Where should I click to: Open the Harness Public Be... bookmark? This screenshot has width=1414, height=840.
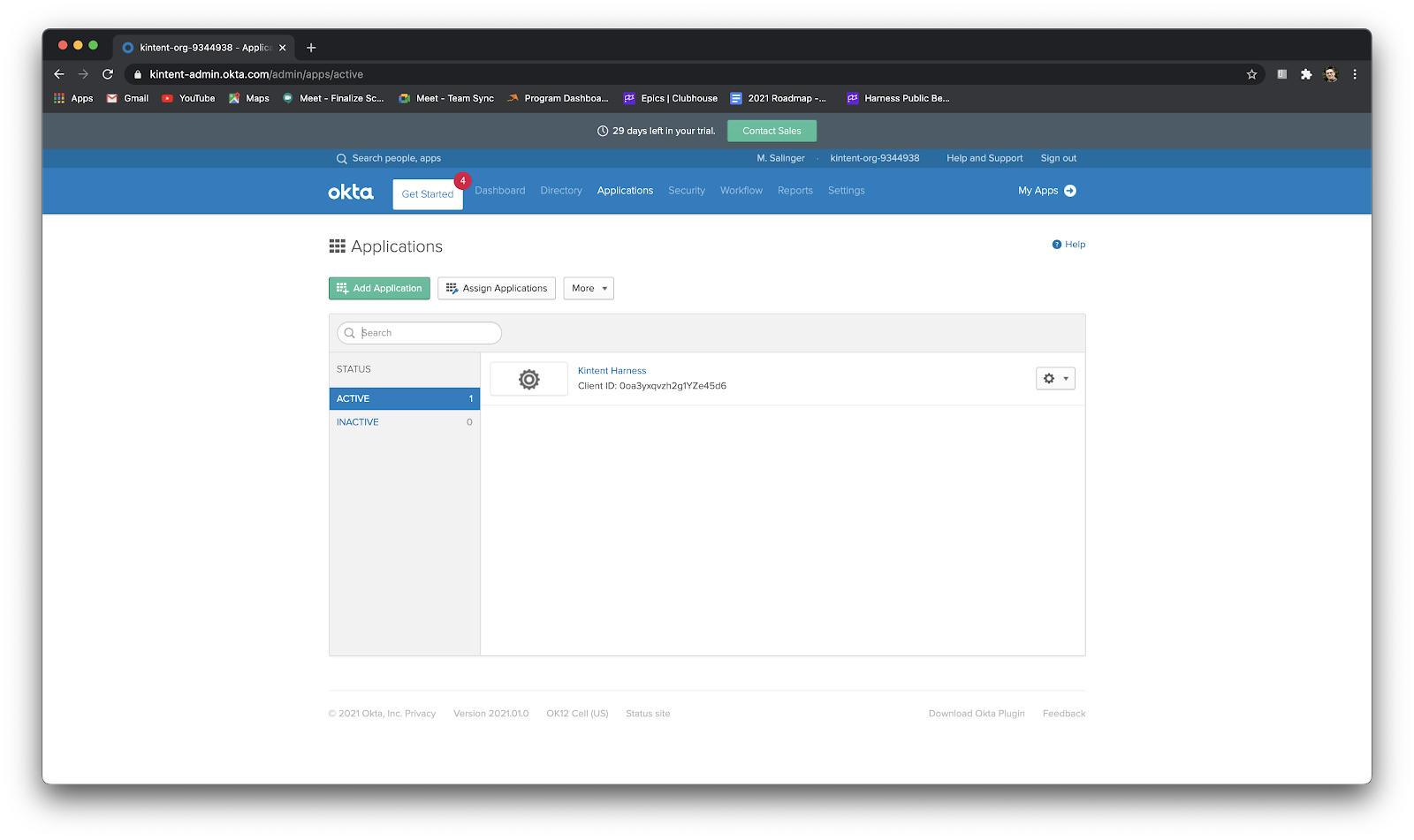coord(898,99)
